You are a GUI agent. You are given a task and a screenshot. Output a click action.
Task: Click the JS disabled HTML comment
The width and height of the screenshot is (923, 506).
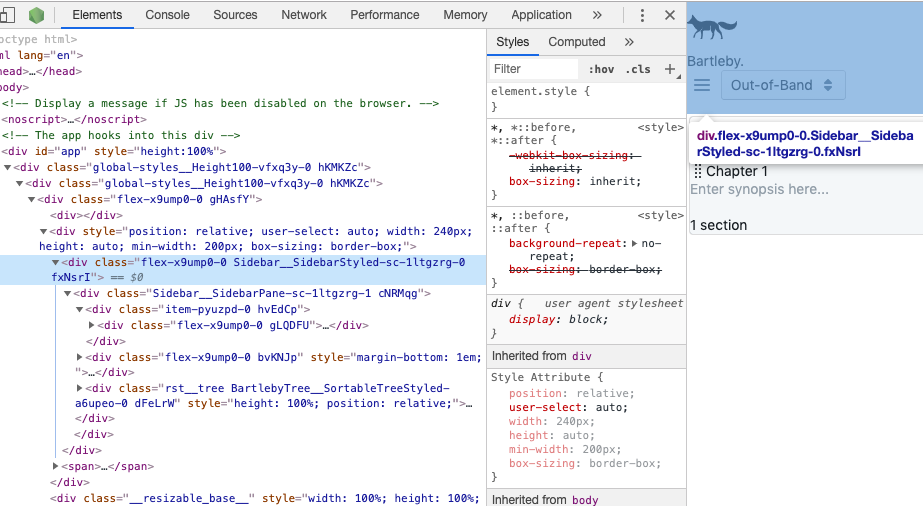pos(220,104)
